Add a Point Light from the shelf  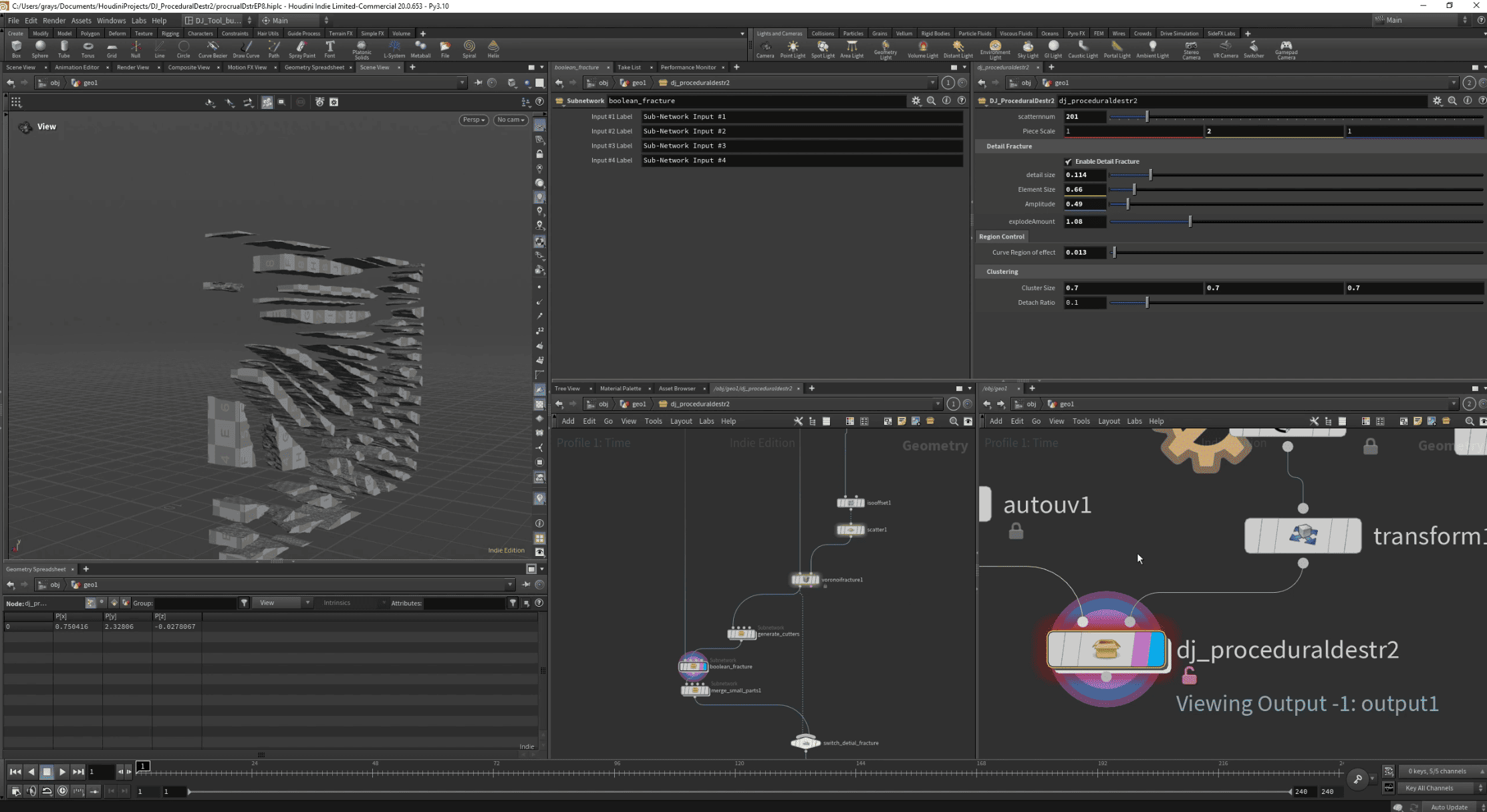coord(793,49)
